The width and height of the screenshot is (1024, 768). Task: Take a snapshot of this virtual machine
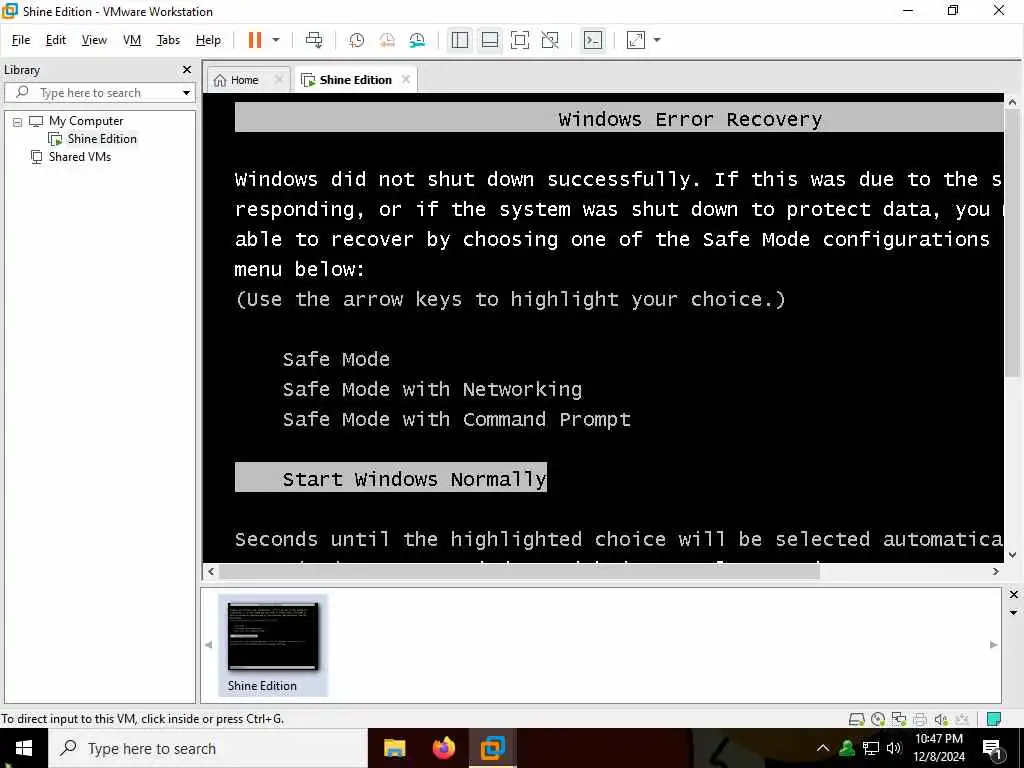pos(357,40)
